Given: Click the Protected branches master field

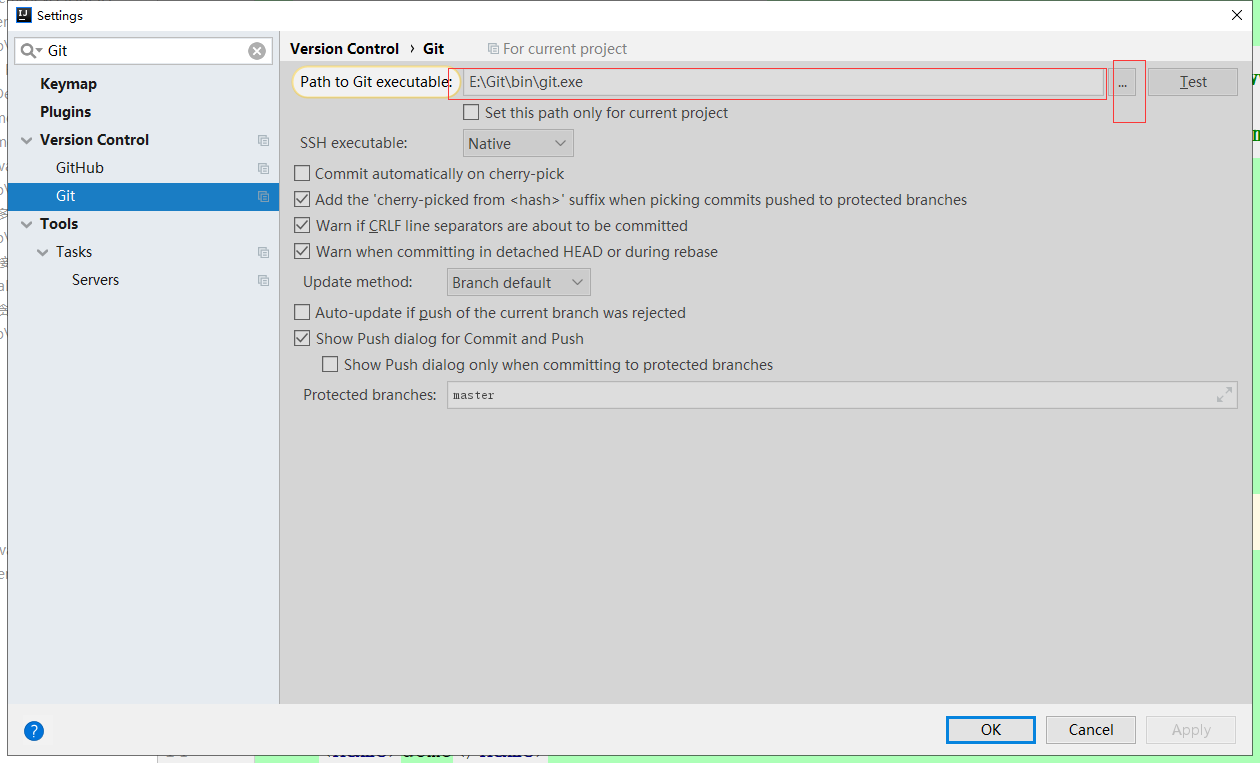Looking at the screenshot, I should 842,395.
